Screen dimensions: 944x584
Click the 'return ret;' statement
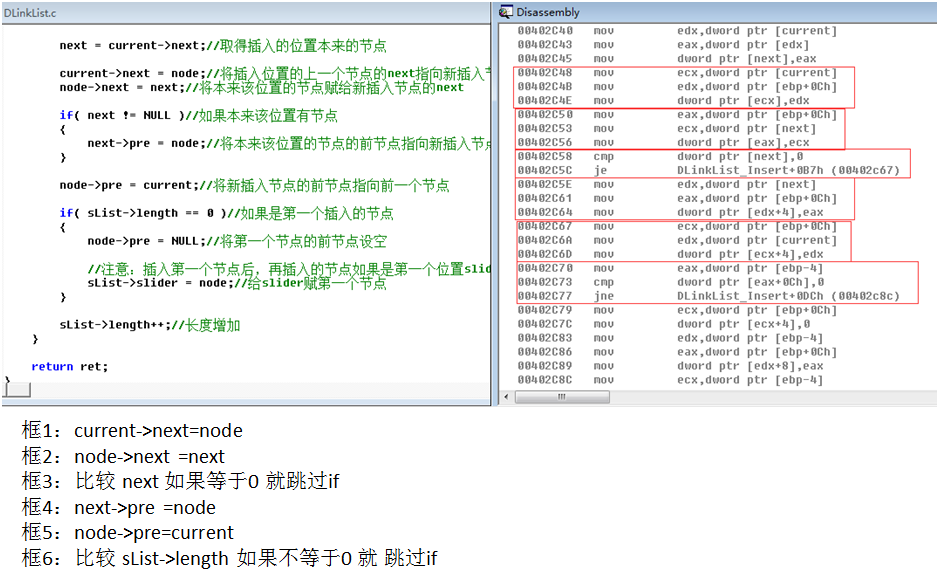69,367
